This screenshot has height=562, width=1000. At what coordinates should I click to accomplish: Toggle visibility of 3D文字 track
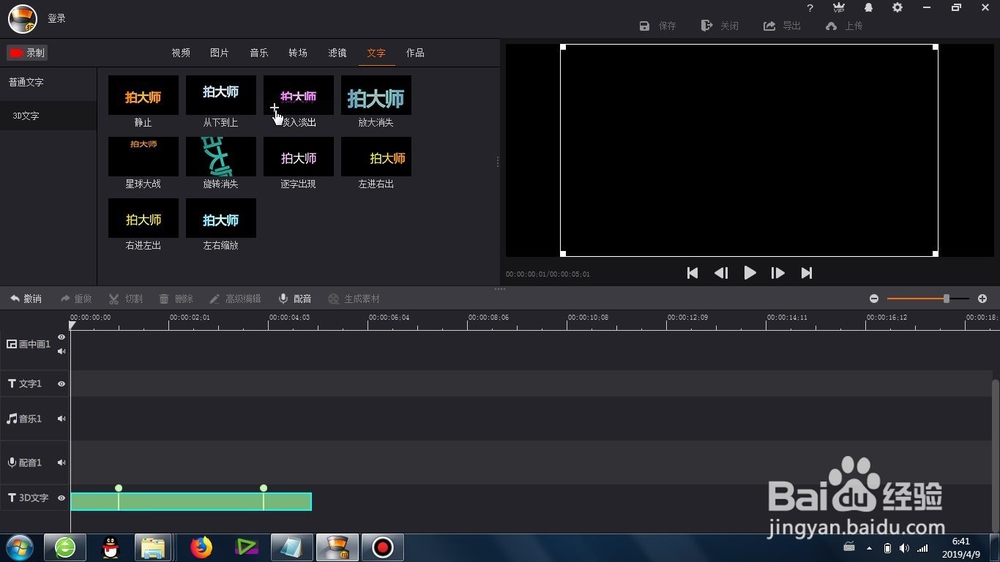coord(61,498)
